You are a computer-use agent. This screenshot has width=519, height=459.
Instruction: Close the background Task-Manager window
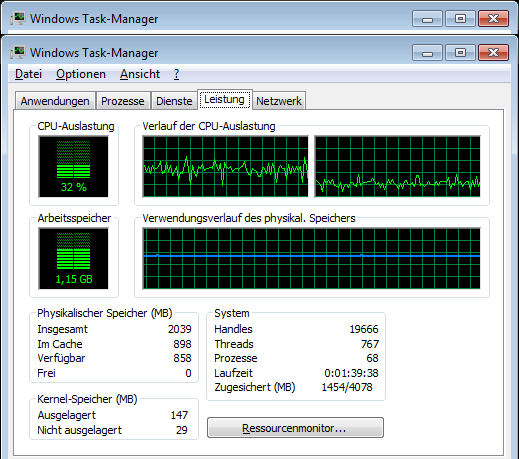point(493,19)
